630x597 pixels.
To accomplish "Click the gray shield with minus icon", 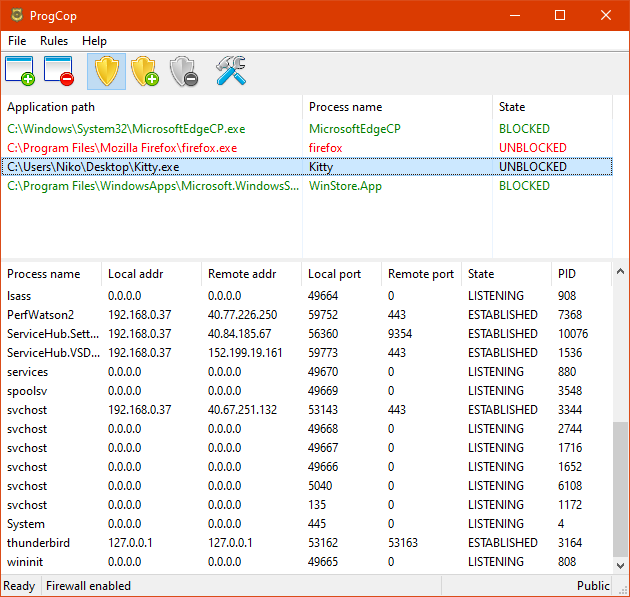I will pos(183,71).
